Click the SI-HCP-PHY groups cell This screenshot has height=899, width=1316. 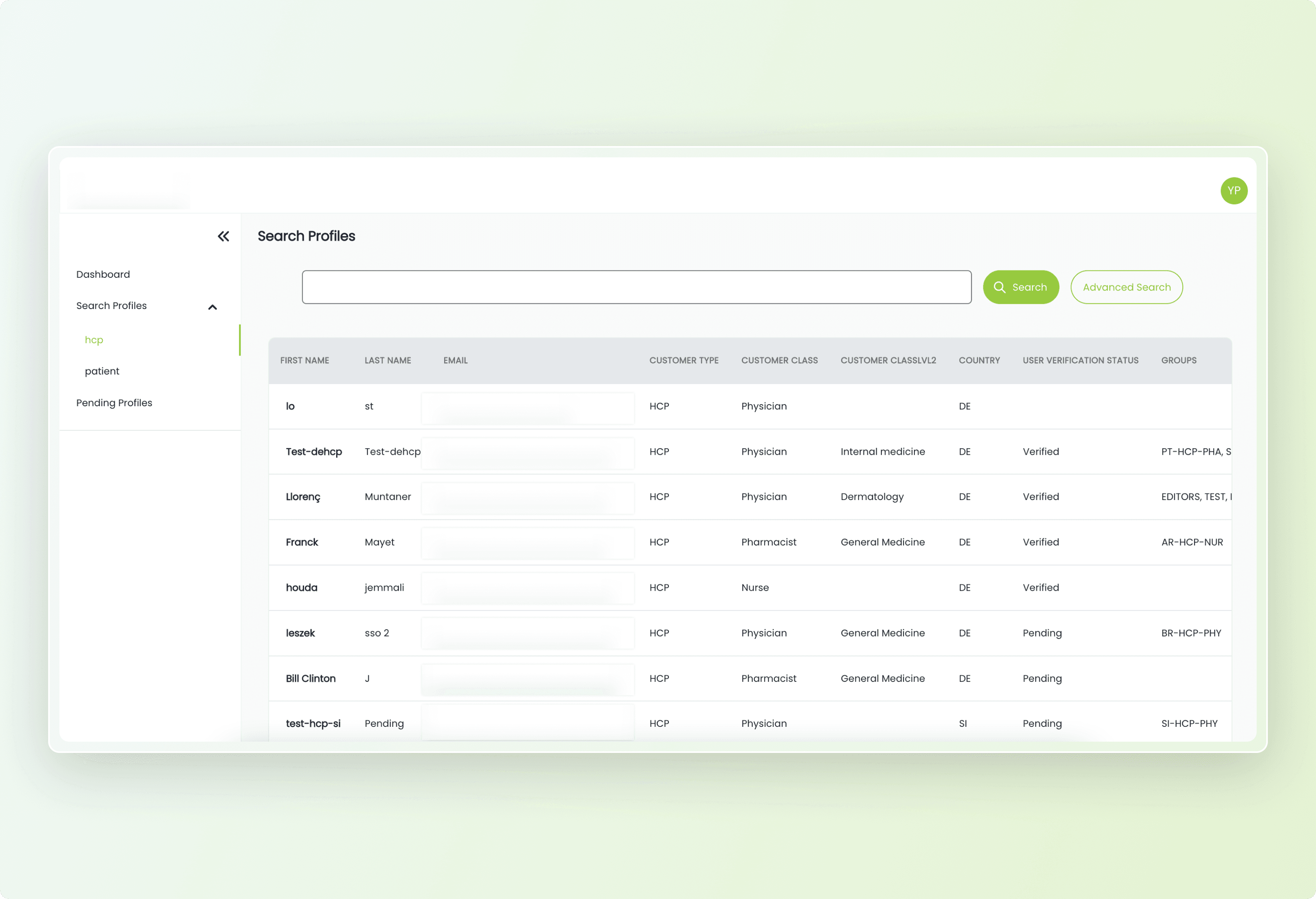[1189, 723]
